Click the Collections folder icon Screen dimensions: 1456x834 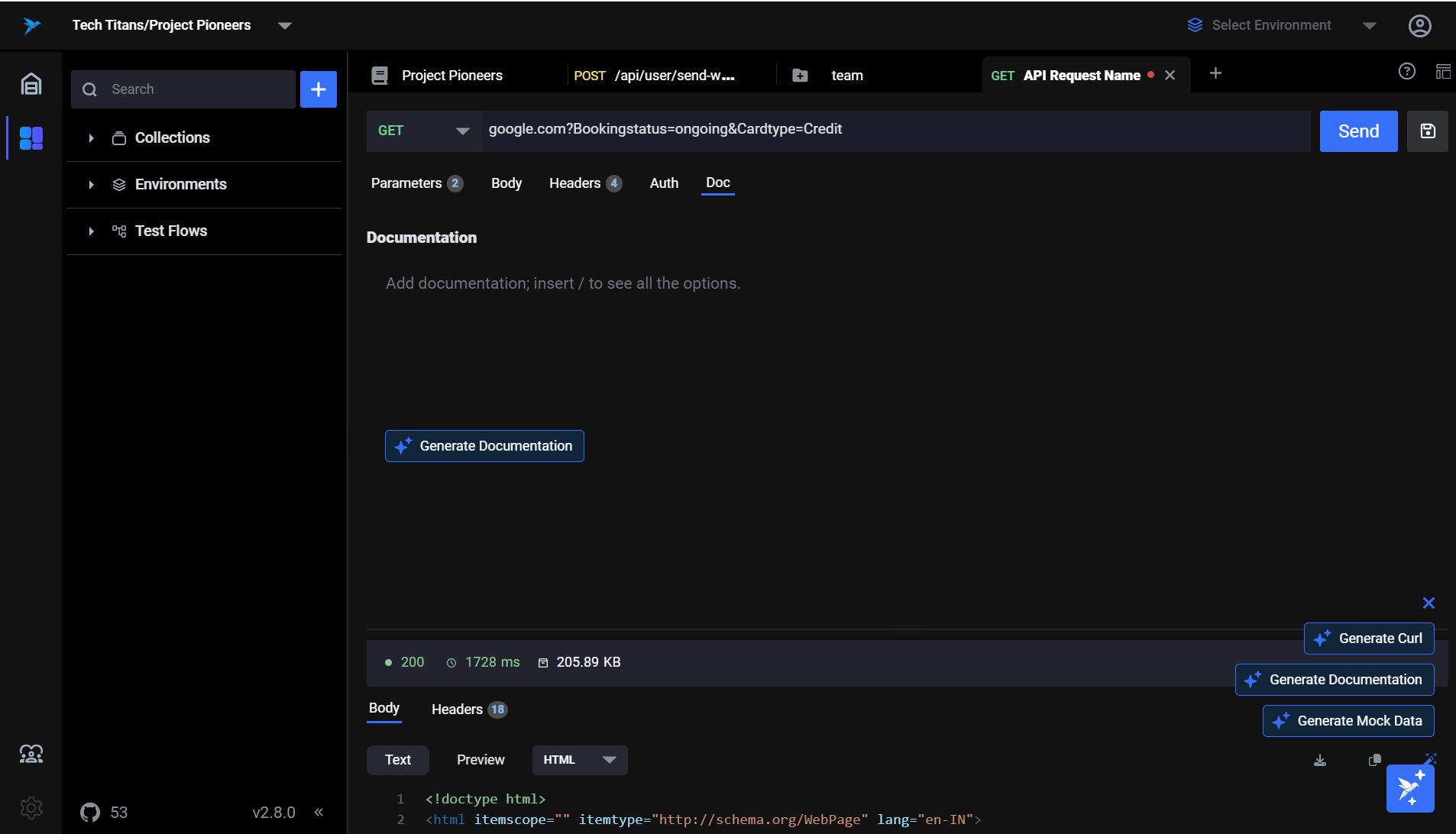(x=119, y=138)
